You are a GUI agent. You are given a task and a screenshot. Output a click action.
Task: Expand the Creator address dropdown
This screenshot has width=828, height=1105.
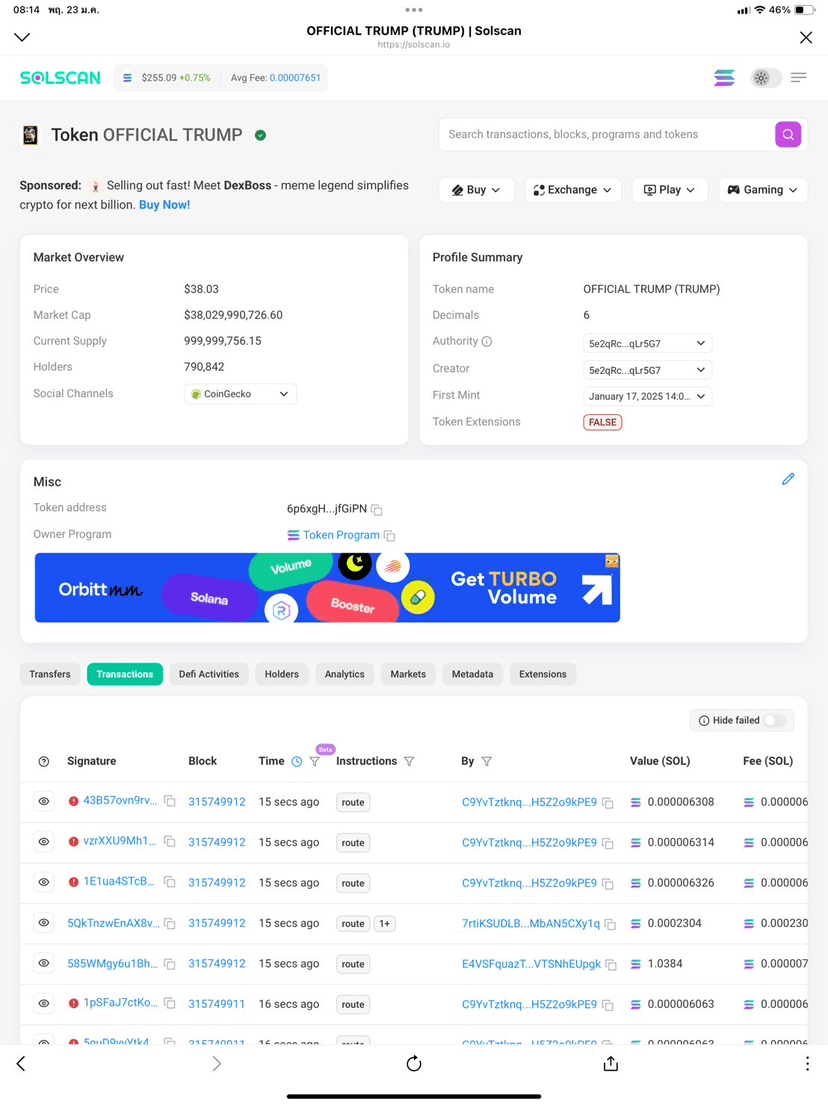click(648, 370)
